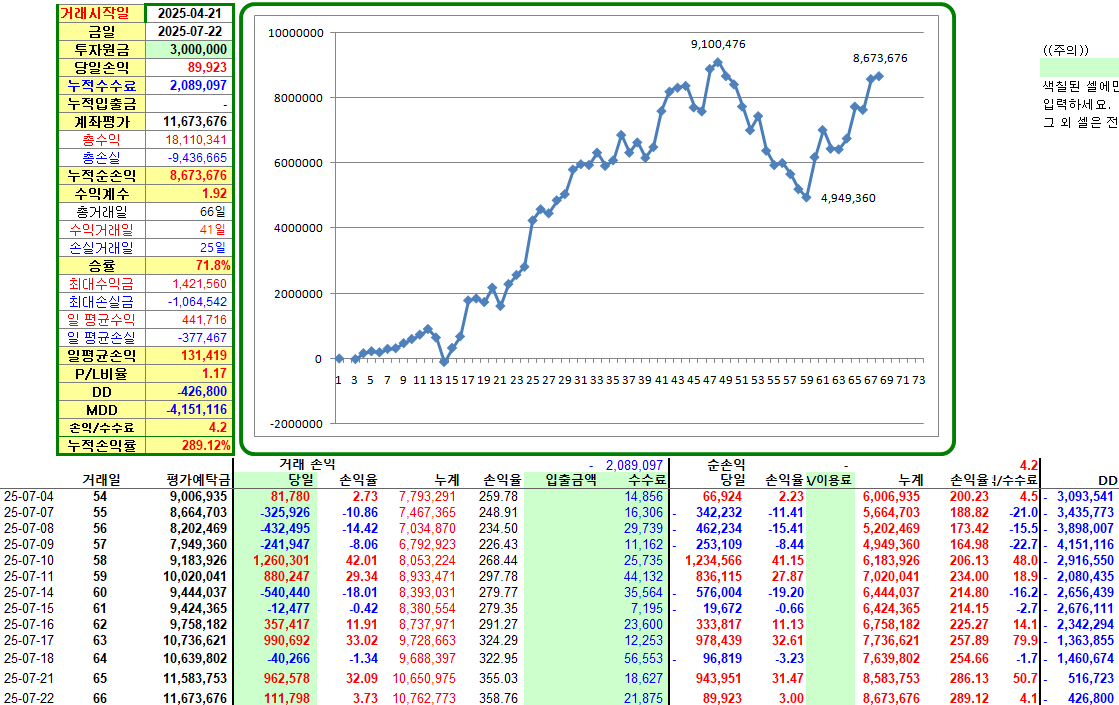The image size is (1119, 705).
Task: Click the 수수료 column header
Action: coord(647,480)
